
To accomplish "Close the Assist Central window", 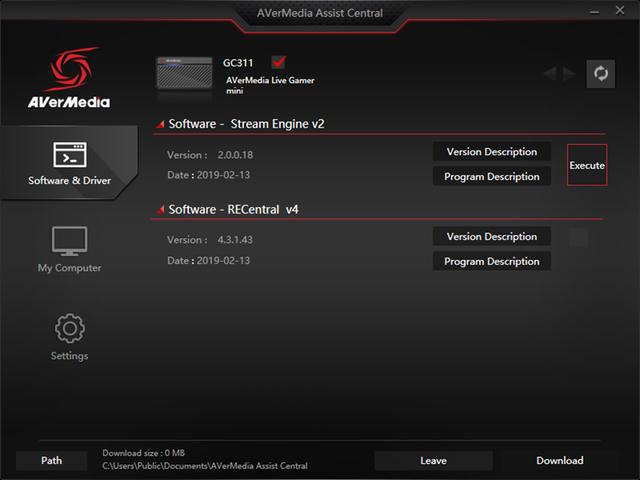I will click(x=620, y=11).
